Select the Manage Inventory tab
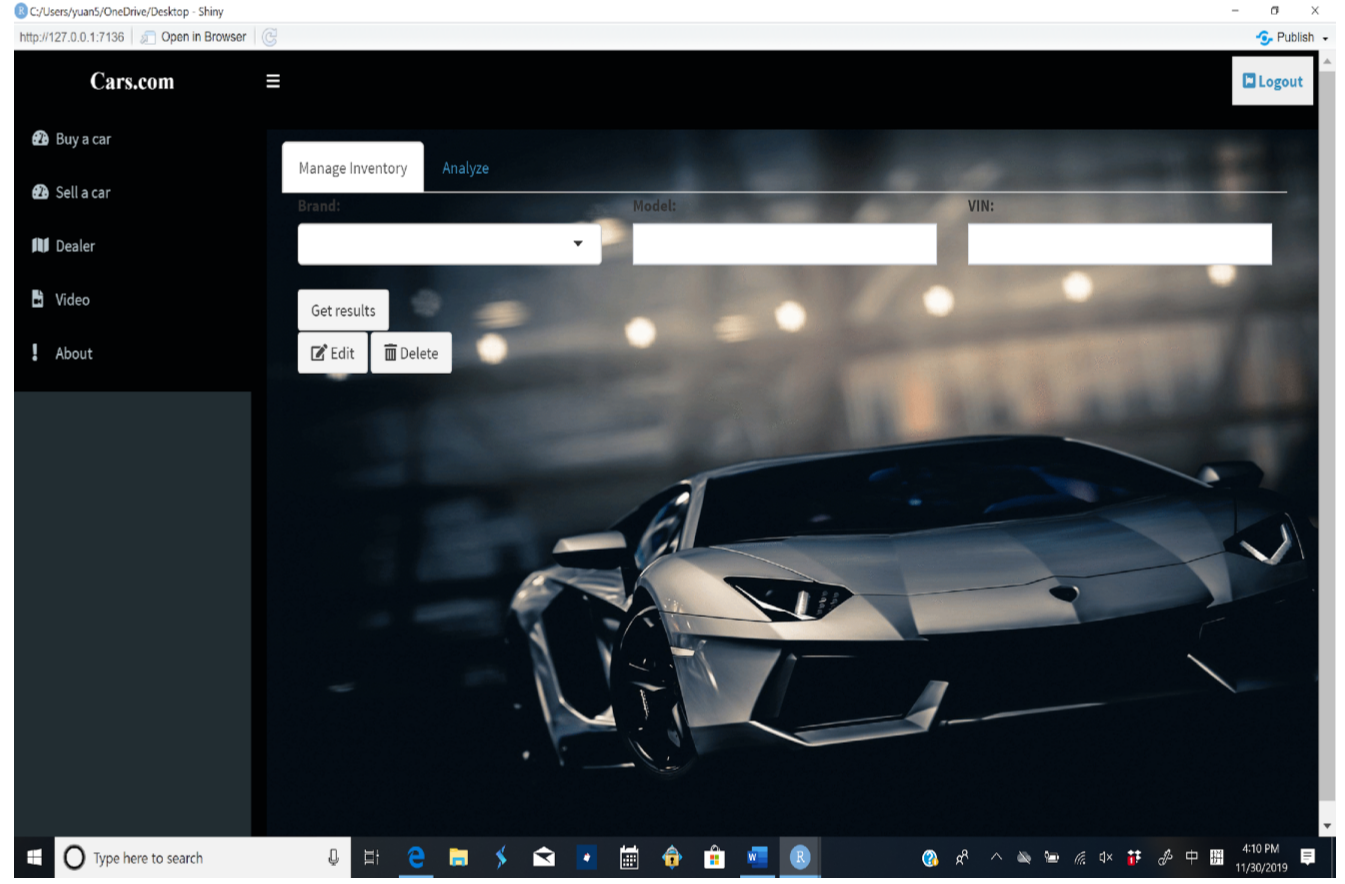This screenshot has width=1345, height=884. coord(352,167)
